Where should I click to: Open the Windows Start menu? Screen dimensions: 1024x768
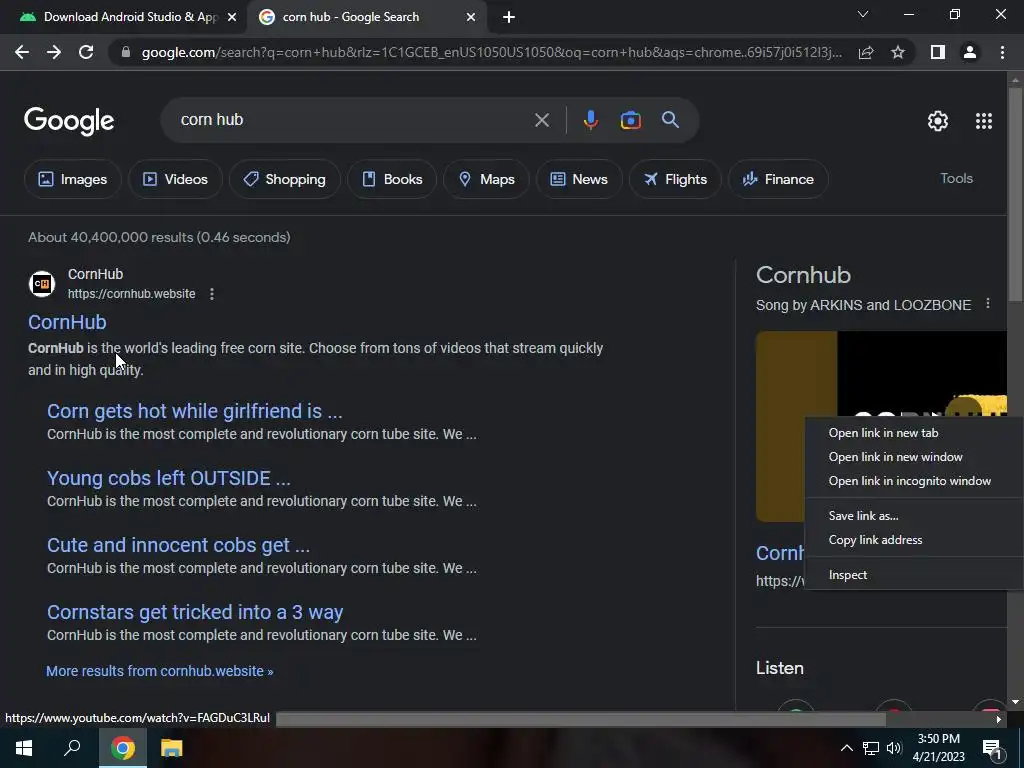click(x=24, y=748)
